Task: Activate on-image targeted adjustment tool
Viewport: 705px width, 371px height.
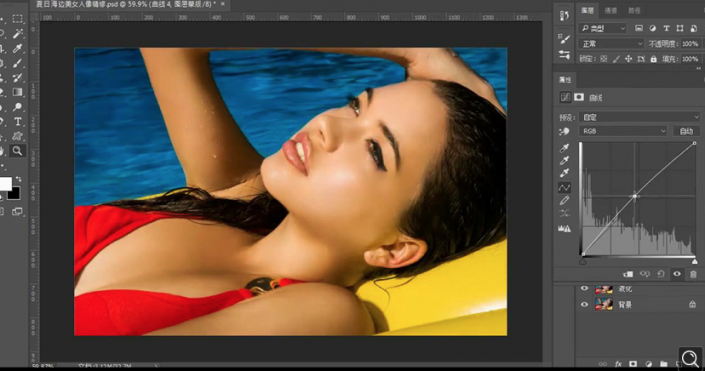Action: pos(564,131)
